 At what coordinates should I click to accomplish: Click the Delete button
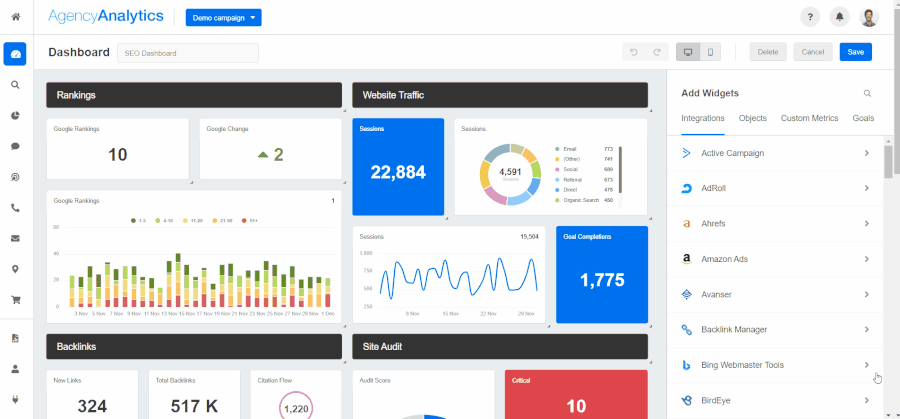pyautogui.click(x=768, y=52)
